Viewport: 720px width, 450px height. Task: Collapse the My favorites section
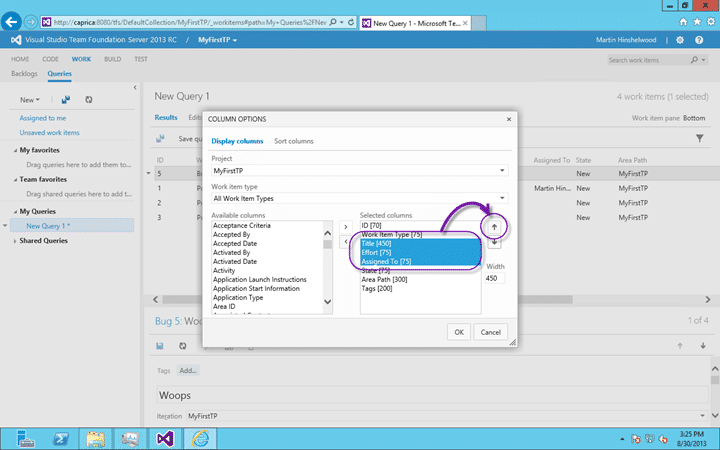pos(15,150)
